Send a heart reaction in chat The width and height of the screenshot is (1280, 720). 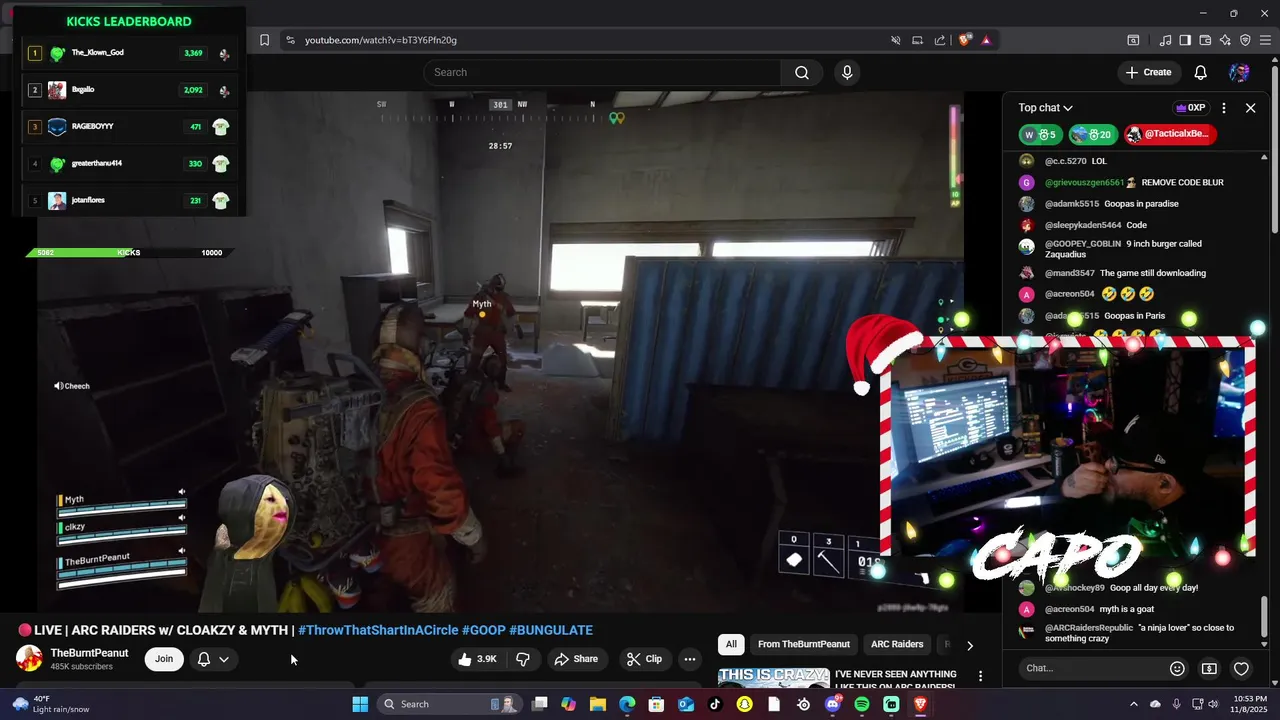coord(1241,668)
